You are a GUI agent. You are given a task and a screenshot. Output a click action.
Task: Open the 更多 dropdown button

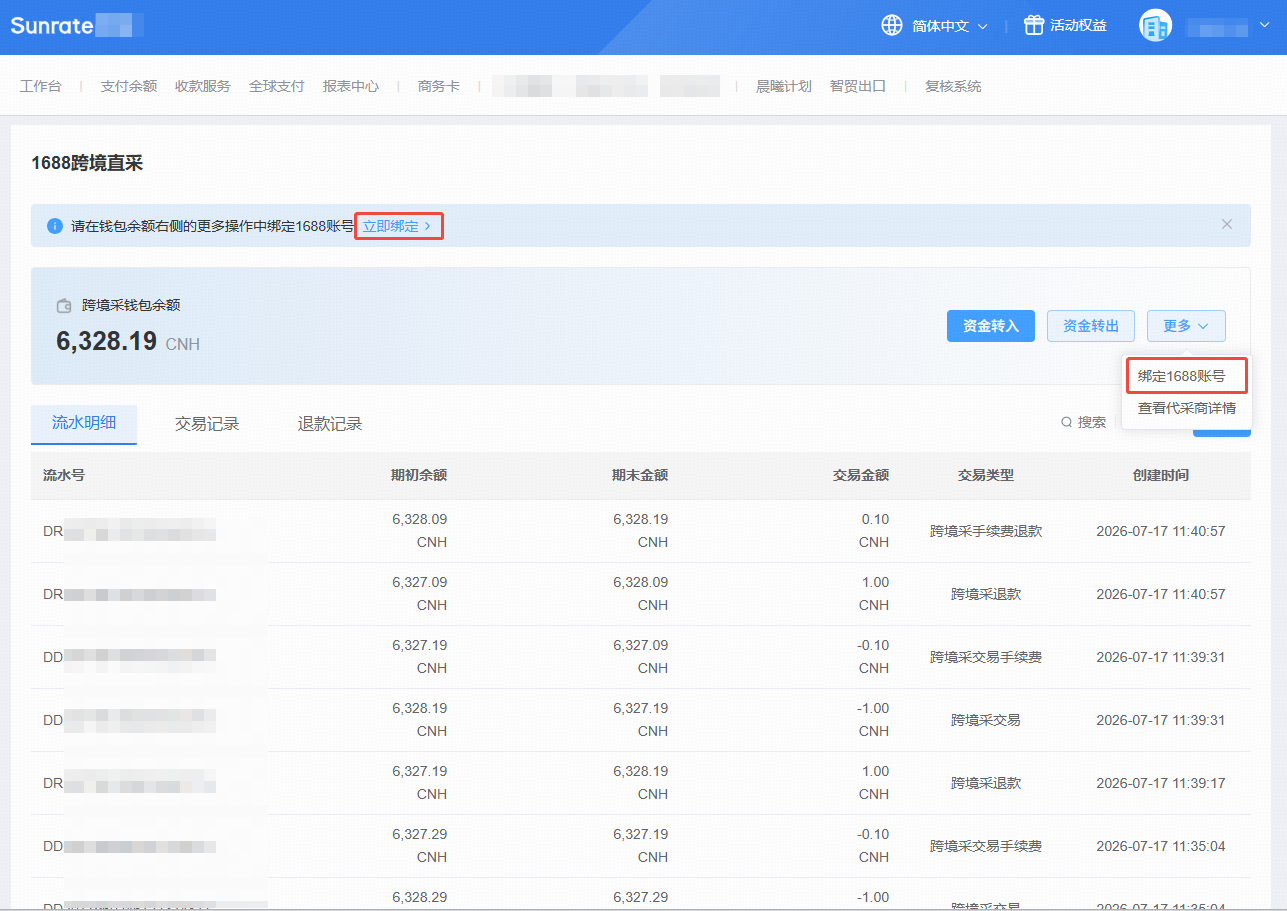(1186, 326)
